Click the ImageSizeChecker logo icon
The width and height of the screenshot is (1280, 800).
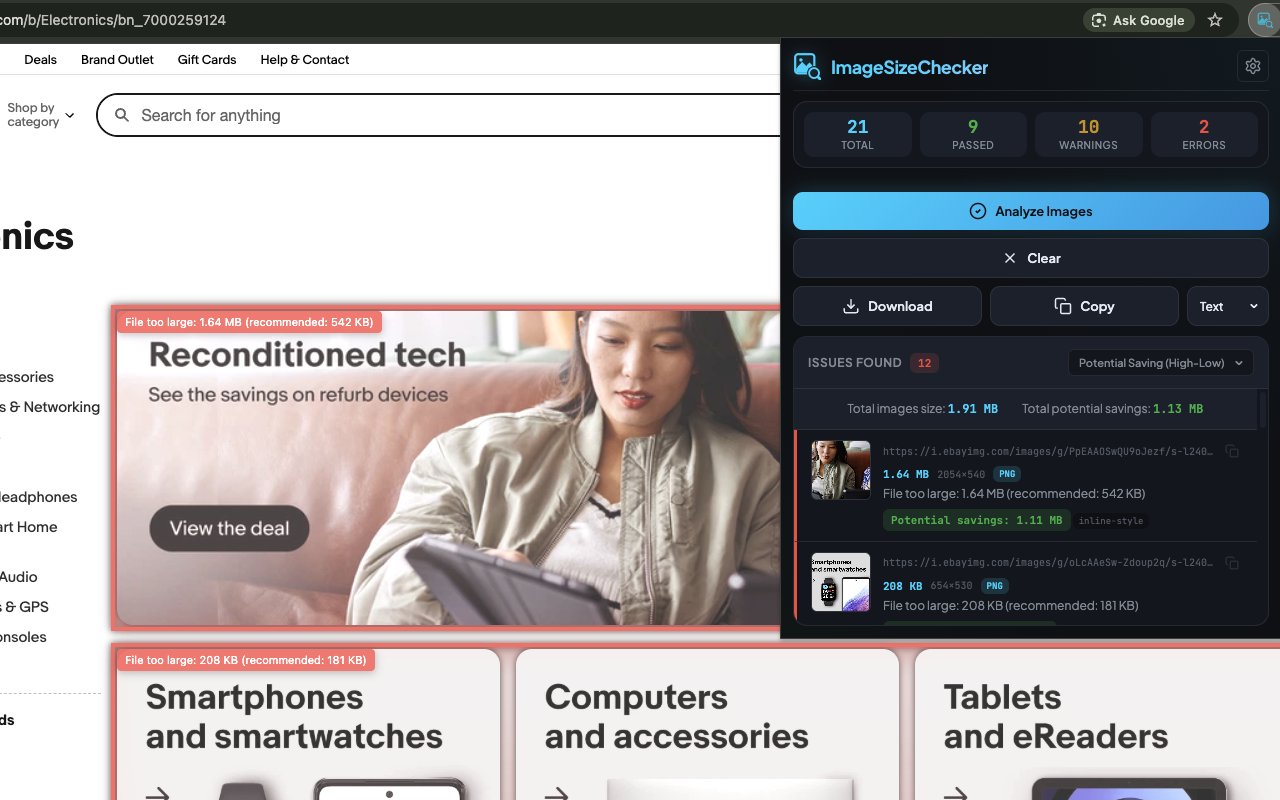pyautogui.click(x=807, y=67)
